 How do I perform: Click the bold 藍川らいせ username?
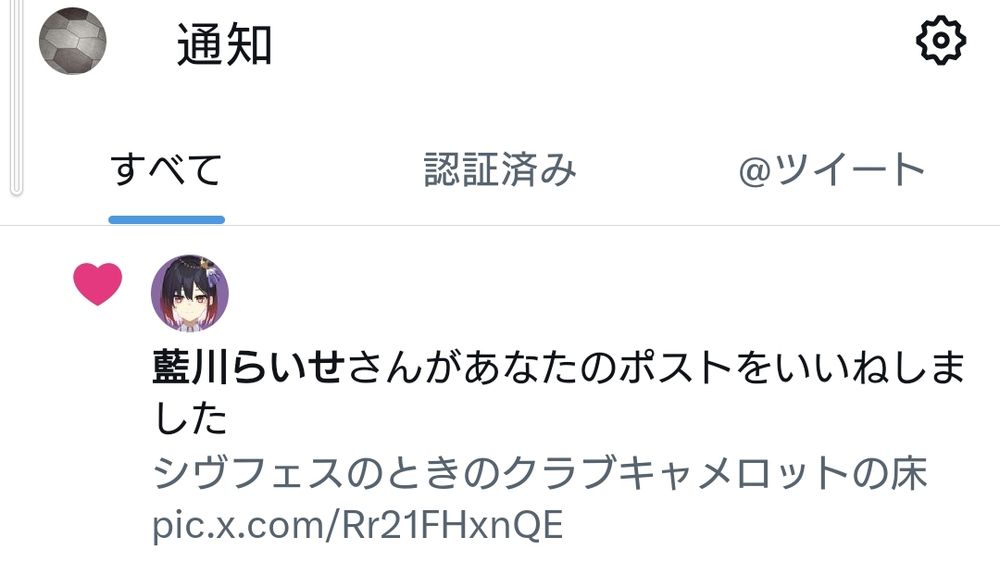tap(249, 367)
